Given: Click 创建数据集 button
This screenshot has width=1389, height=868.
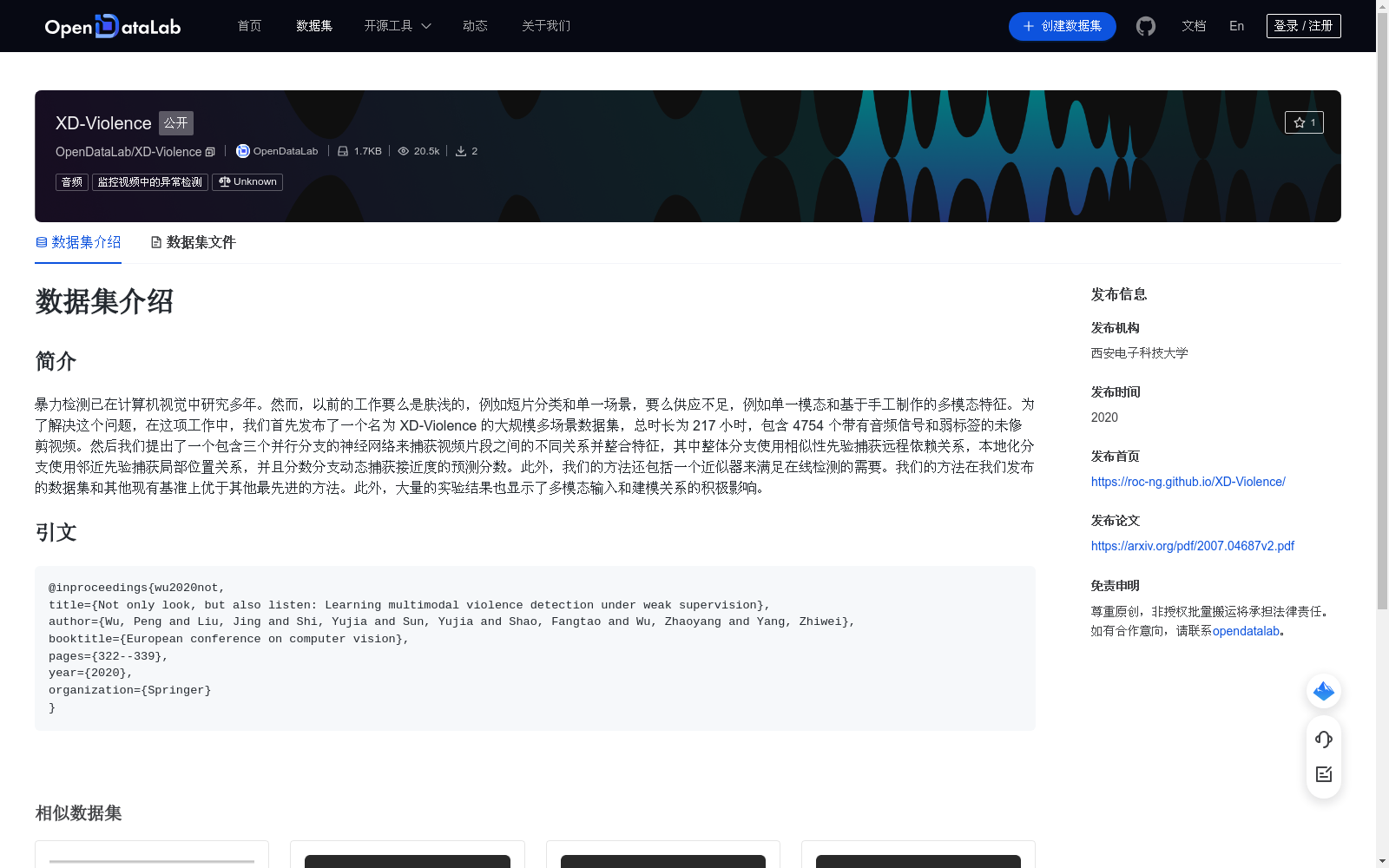Looking at the screenshot, I should (1063, 26).
